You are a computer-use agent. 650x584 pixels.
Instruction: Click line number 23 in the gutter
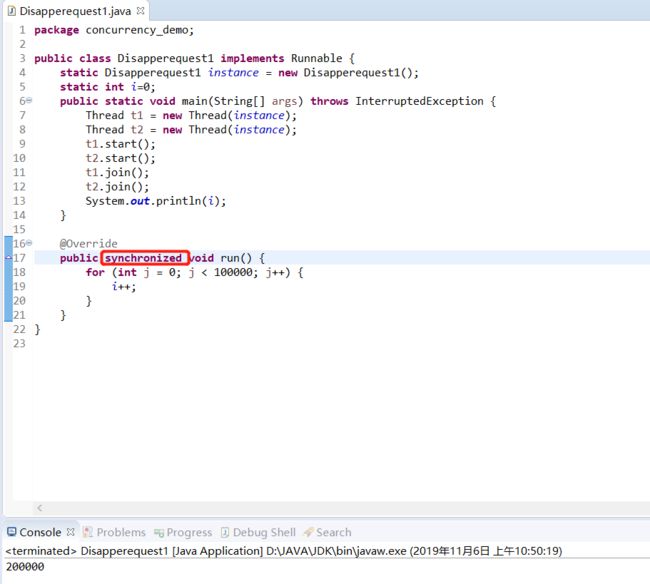pyautogui.click(x=19, y=344)
